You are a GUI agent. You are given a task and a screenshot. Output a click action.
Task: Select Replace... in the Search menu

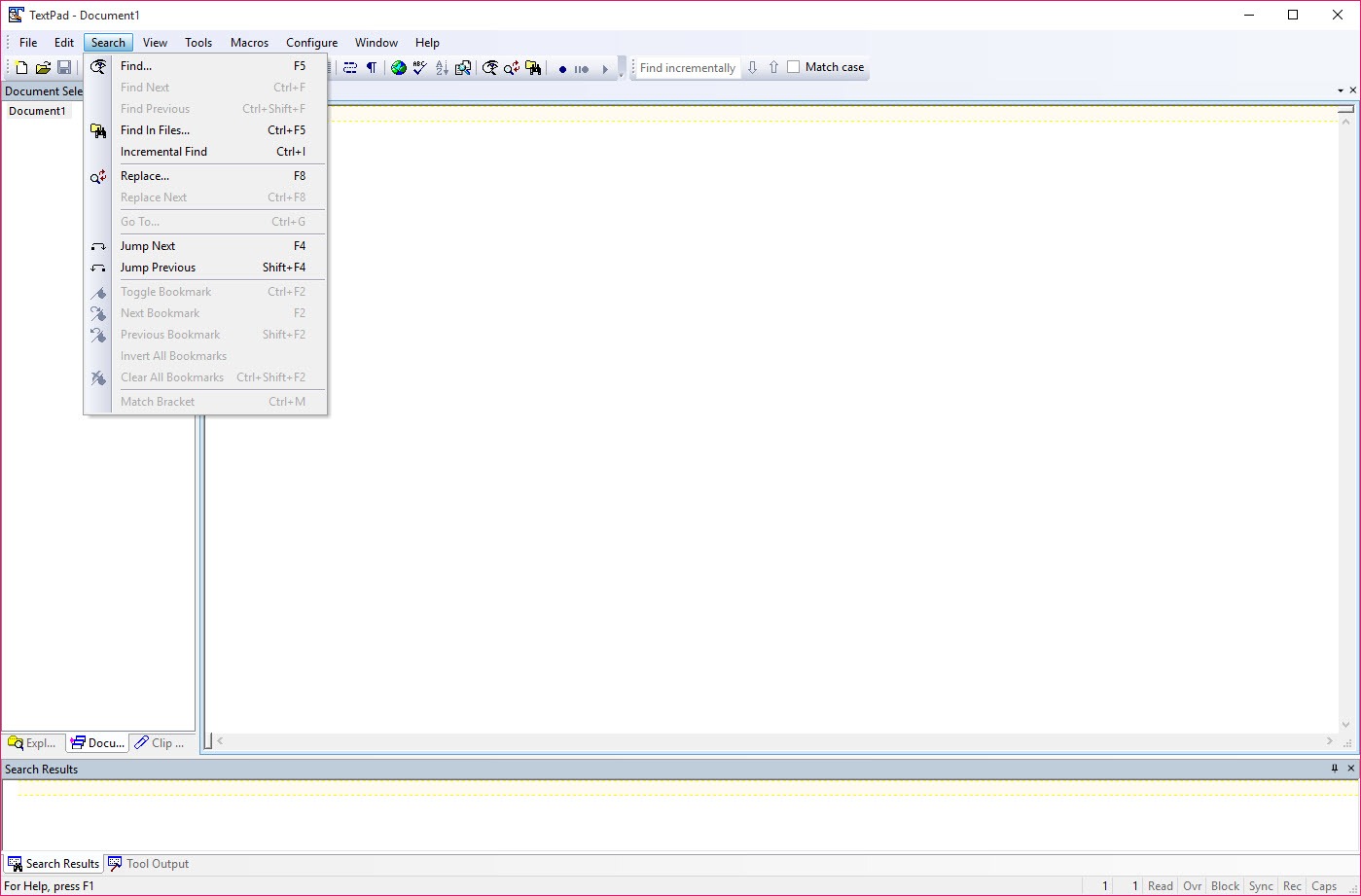145,176
